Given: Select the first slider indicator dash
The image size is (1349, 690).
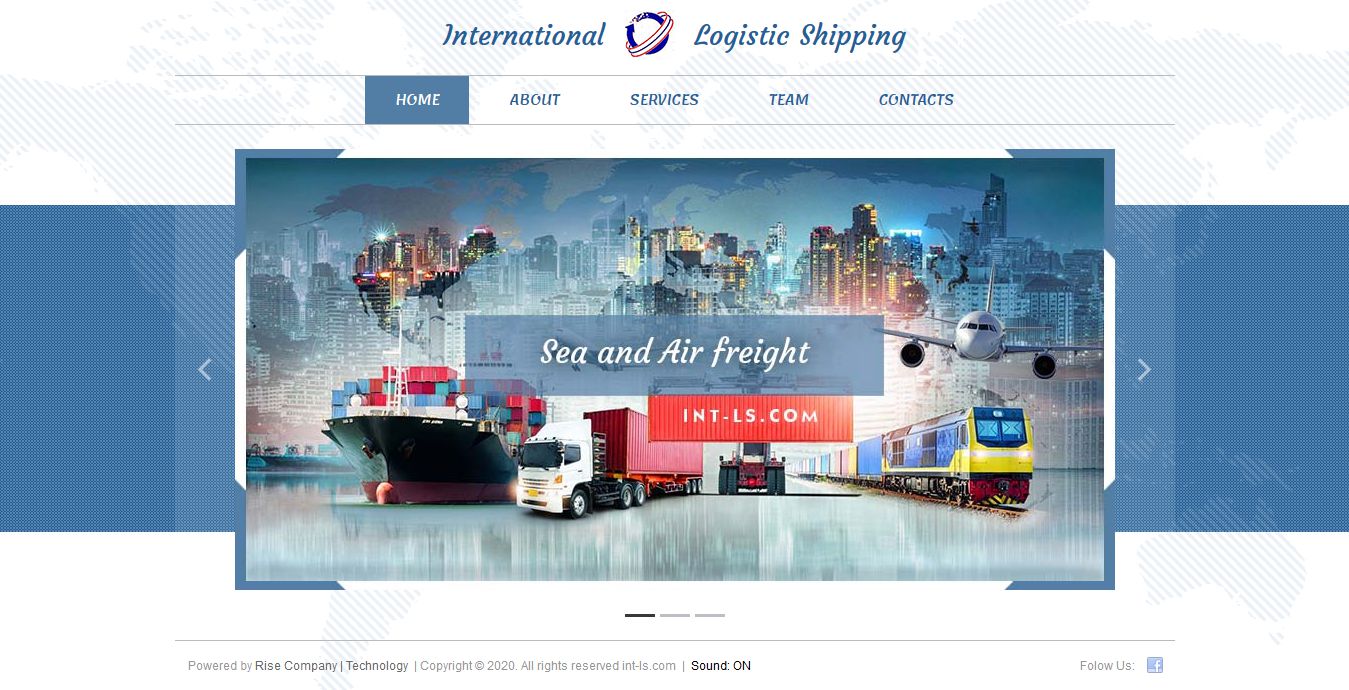Looking at the screenshot, I should click(x=640, y=615).
